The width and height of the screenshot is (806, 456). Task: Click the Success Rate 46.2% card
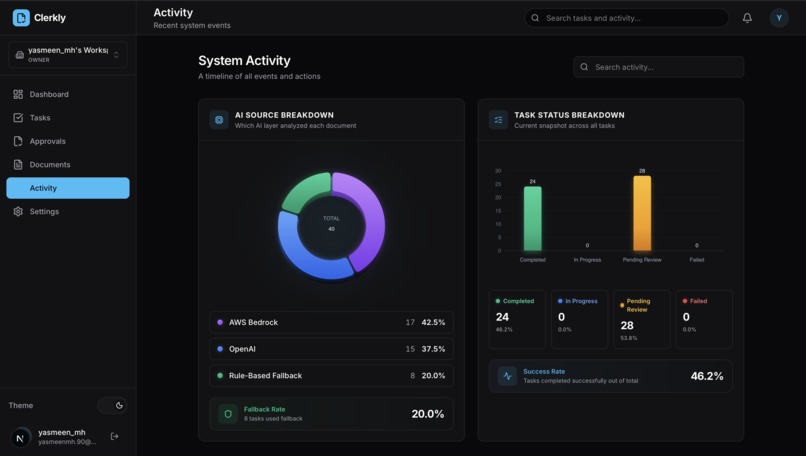tap(611, 376)
